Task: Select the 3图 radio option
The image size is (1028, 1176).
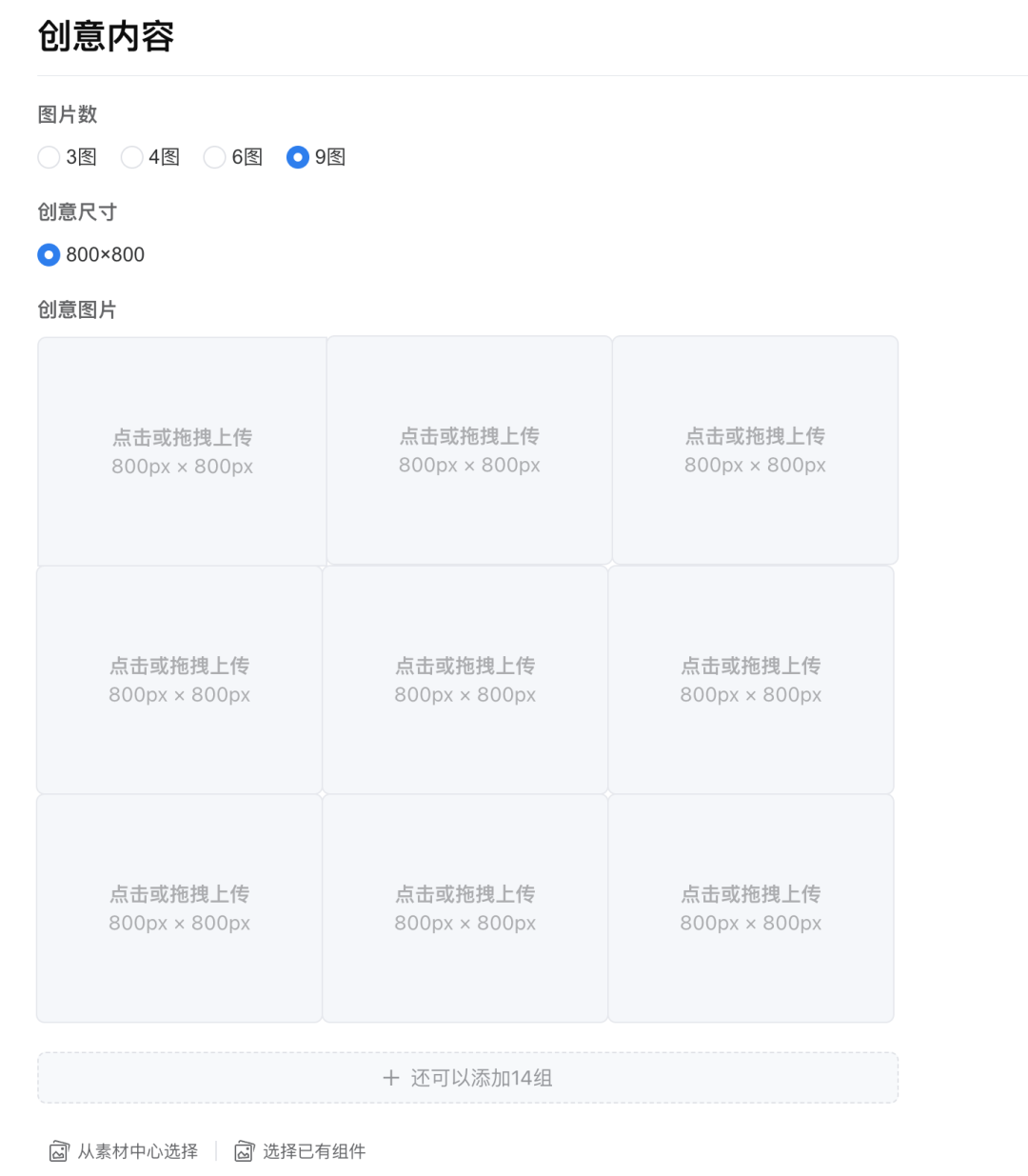Action: click(49, 157)
